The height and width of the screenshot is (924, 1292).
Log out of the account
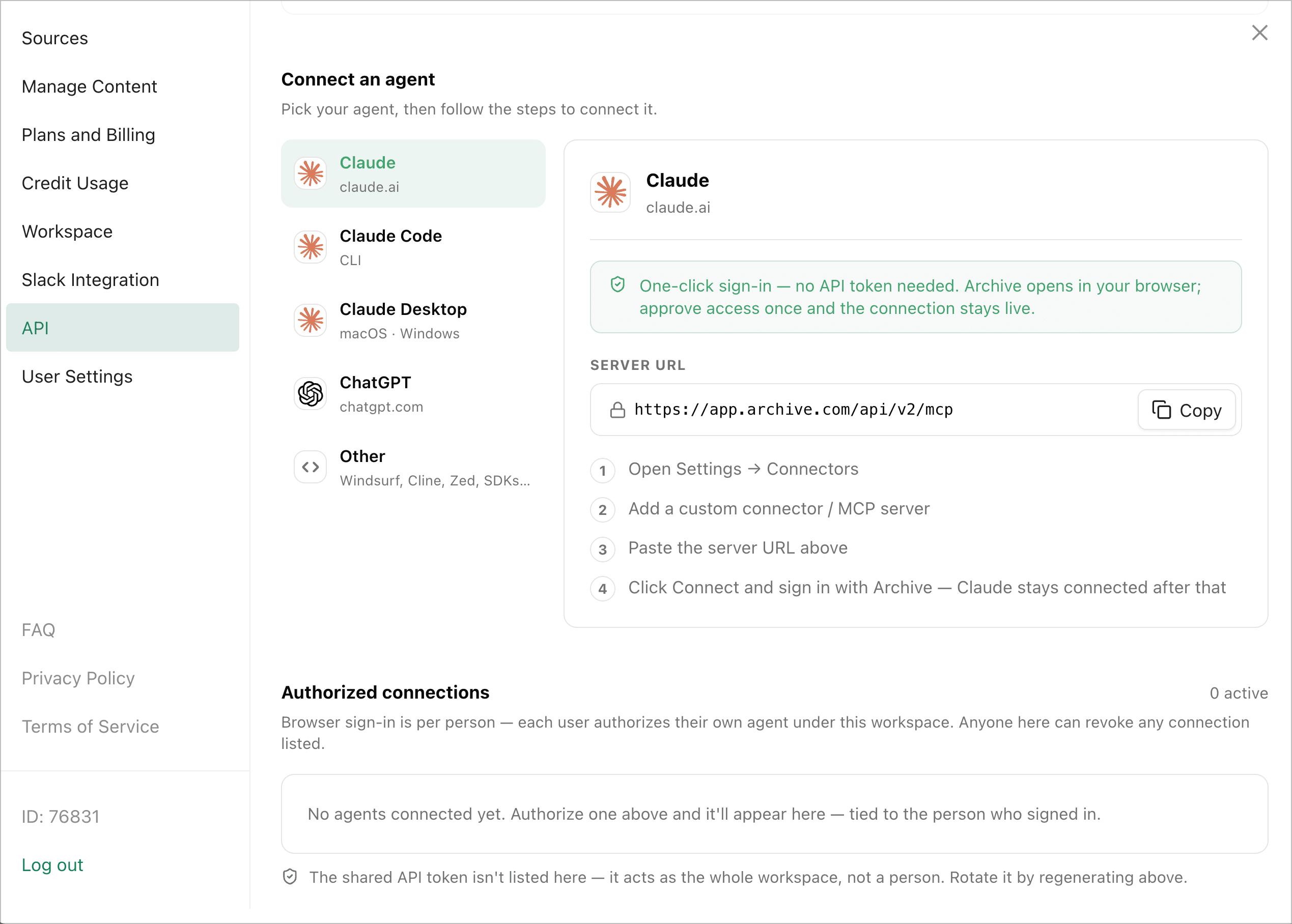(52, 865)
